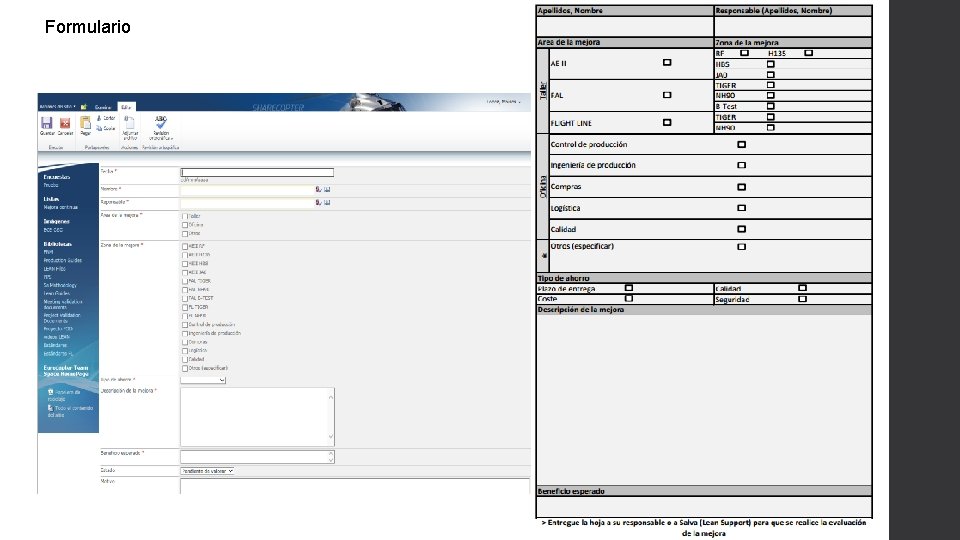Click the Cancelar red X icon
This screenshot has height=540, width=960.
point(65,122)
